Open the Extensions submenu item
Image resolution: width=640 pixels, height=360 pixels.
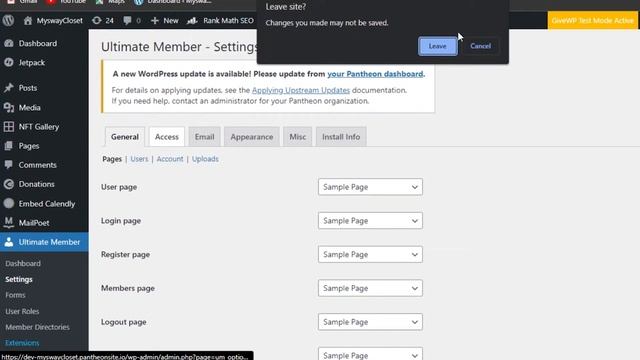pos(22,343)
